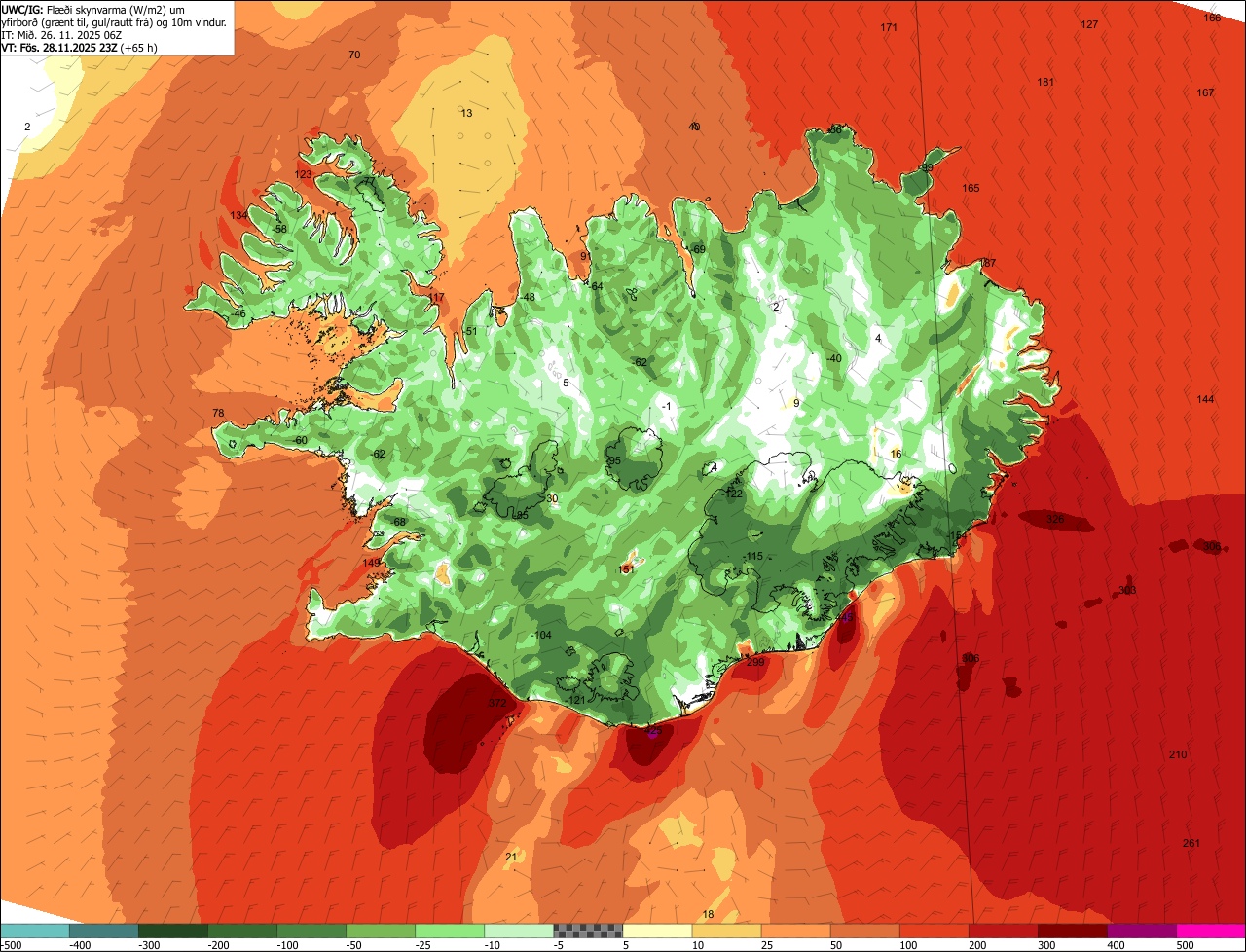Viewport: 1246px width, 952px height.
Task: Pick the purple 400 to 500 legend swatch
Action: point(1141,931)
